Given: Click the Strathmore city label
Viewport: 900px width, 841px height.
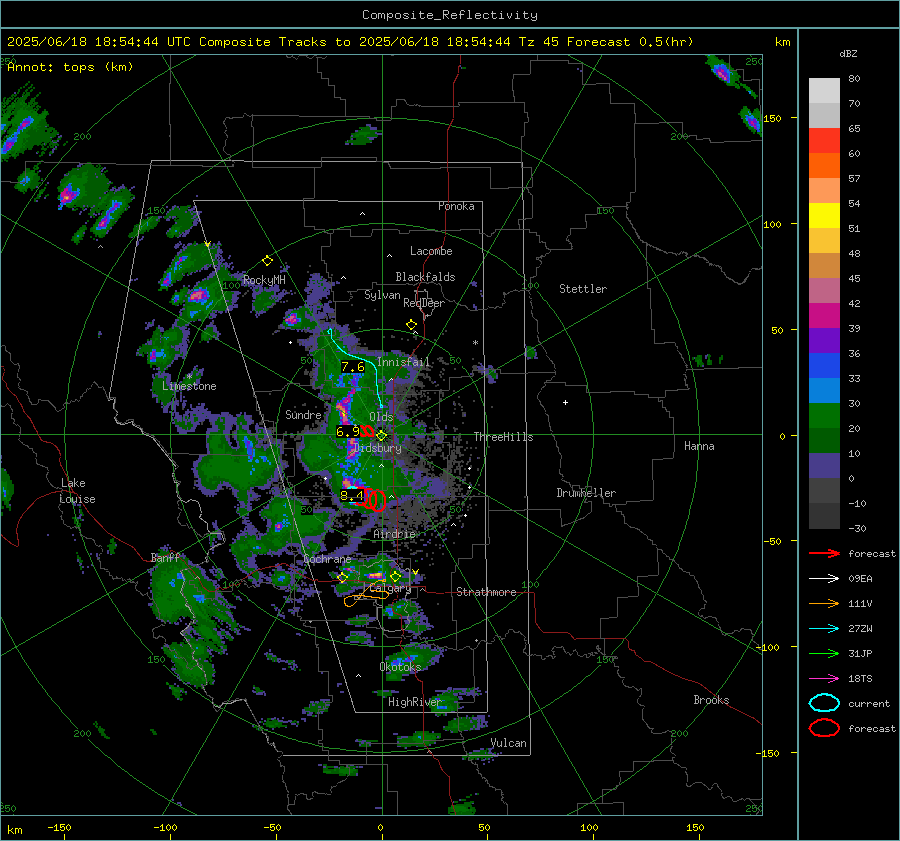Looking at the screenshot, I should 486,592.
